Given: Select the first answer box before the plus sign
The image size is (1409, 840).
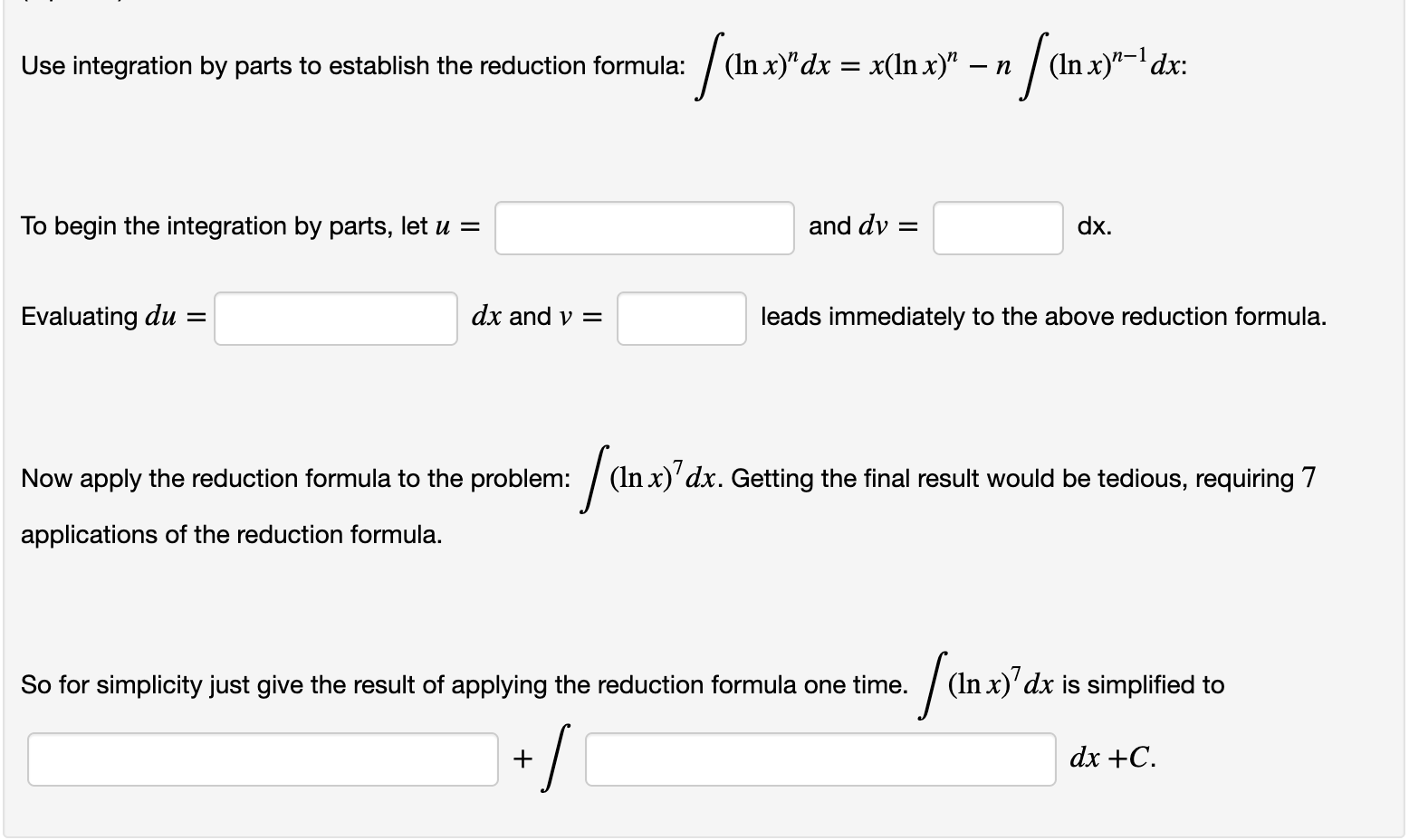Looking at the screenshot, I should coord(261,759).
